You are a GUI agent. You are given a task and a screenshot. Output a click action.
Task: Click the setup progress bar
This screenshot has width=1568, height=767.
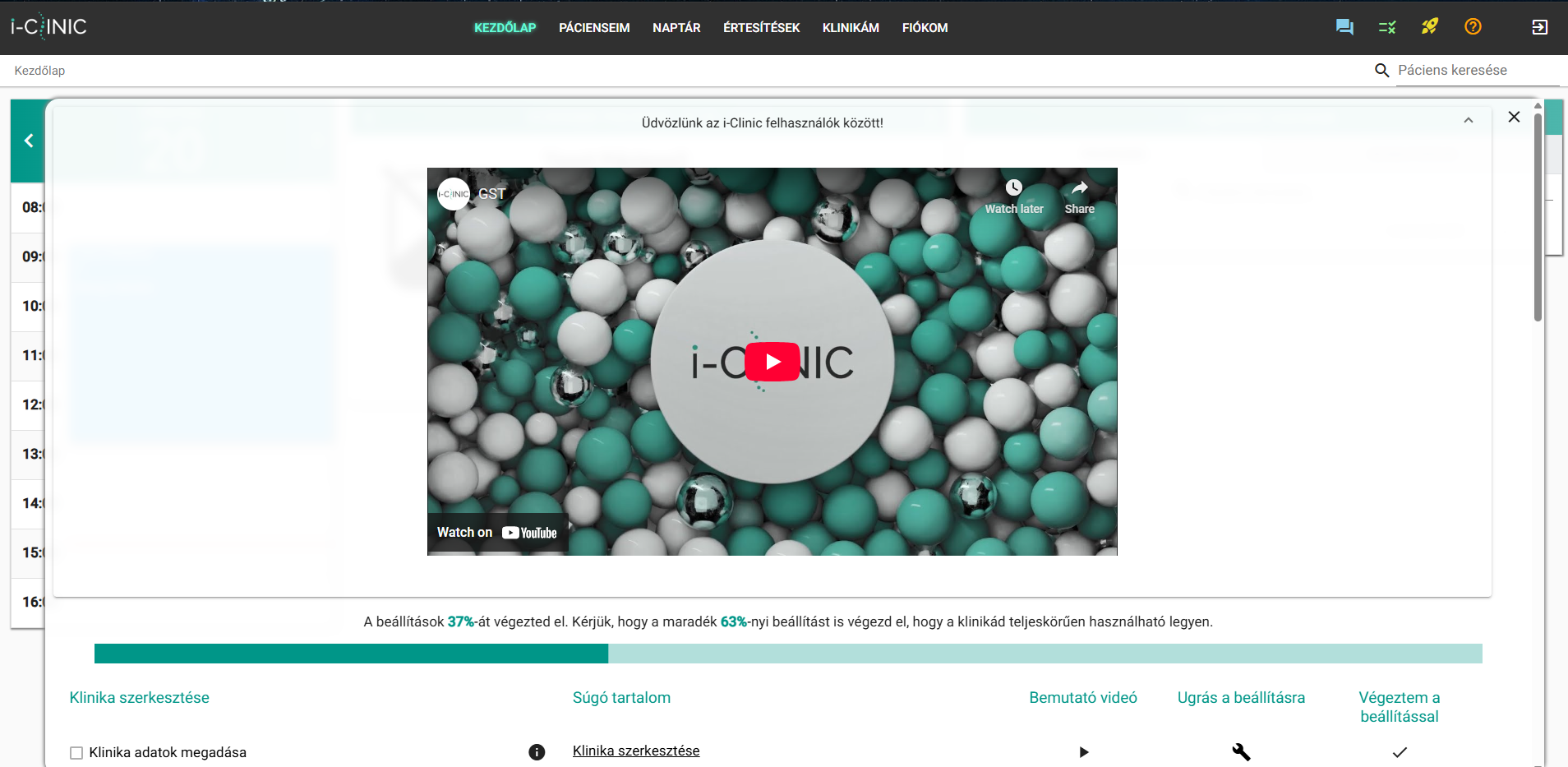788,654
